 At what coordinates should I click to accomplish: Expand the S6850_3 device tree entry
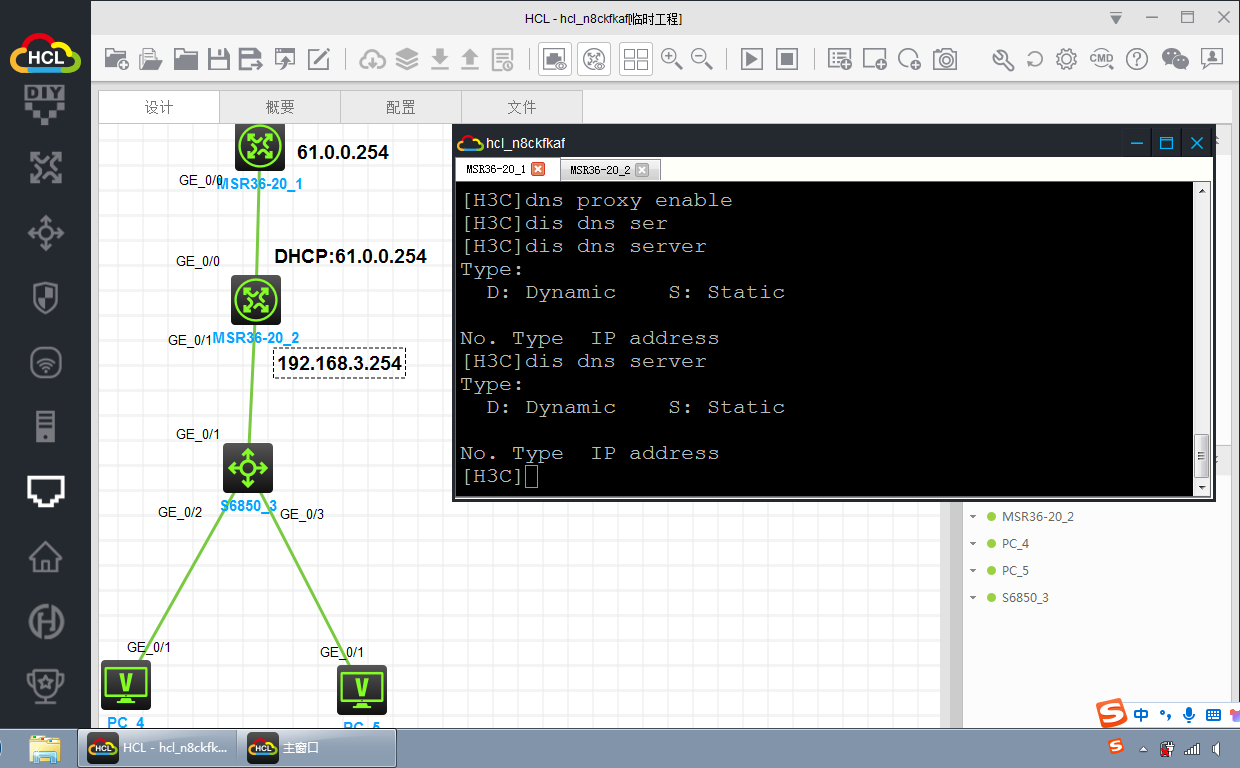coord(972,598)
